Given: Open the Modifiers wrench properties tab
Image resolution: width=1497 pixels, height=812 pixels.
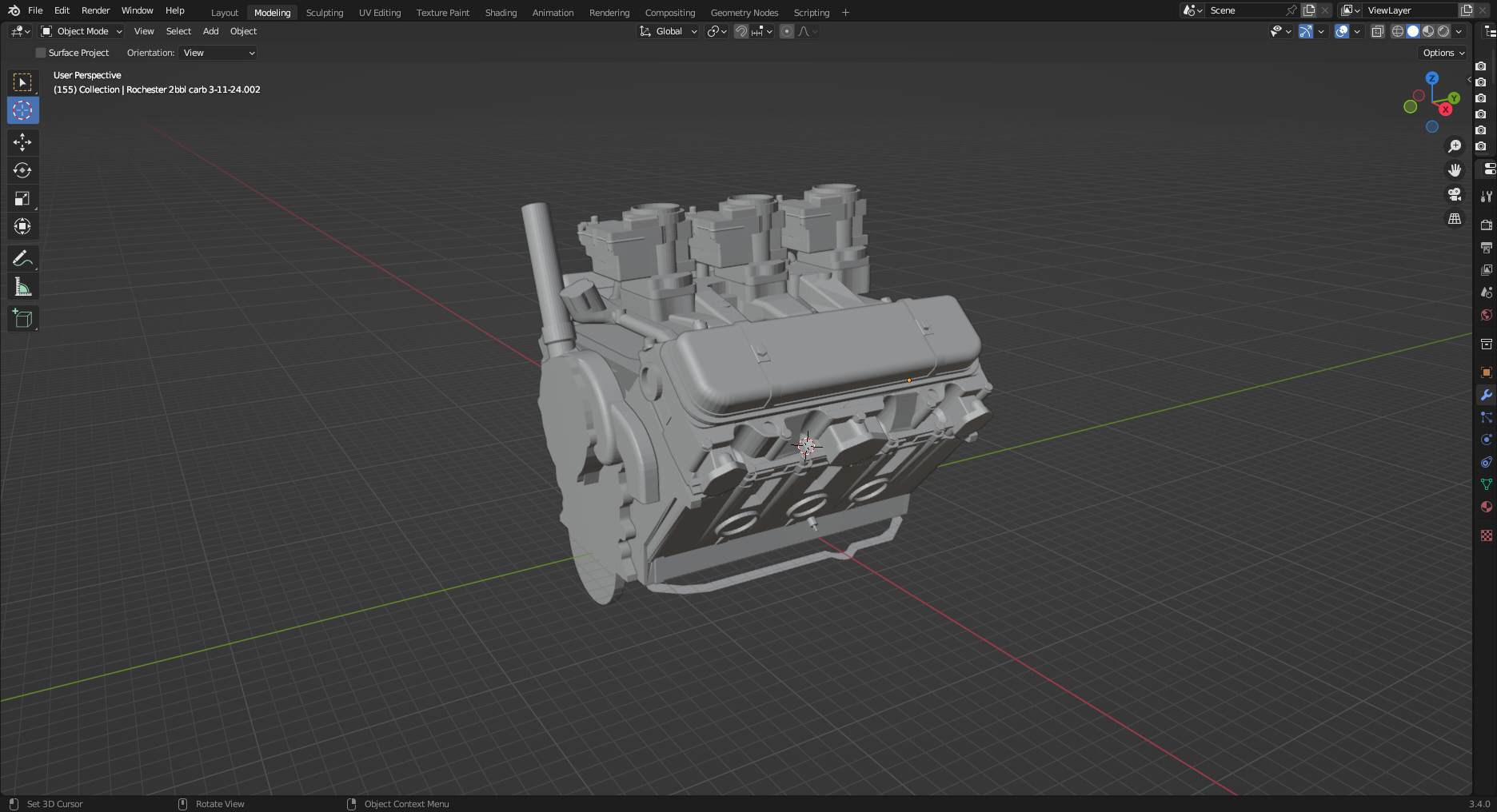Looking at the screenshot, I should pyautogui.click(x=1487, y=395).
